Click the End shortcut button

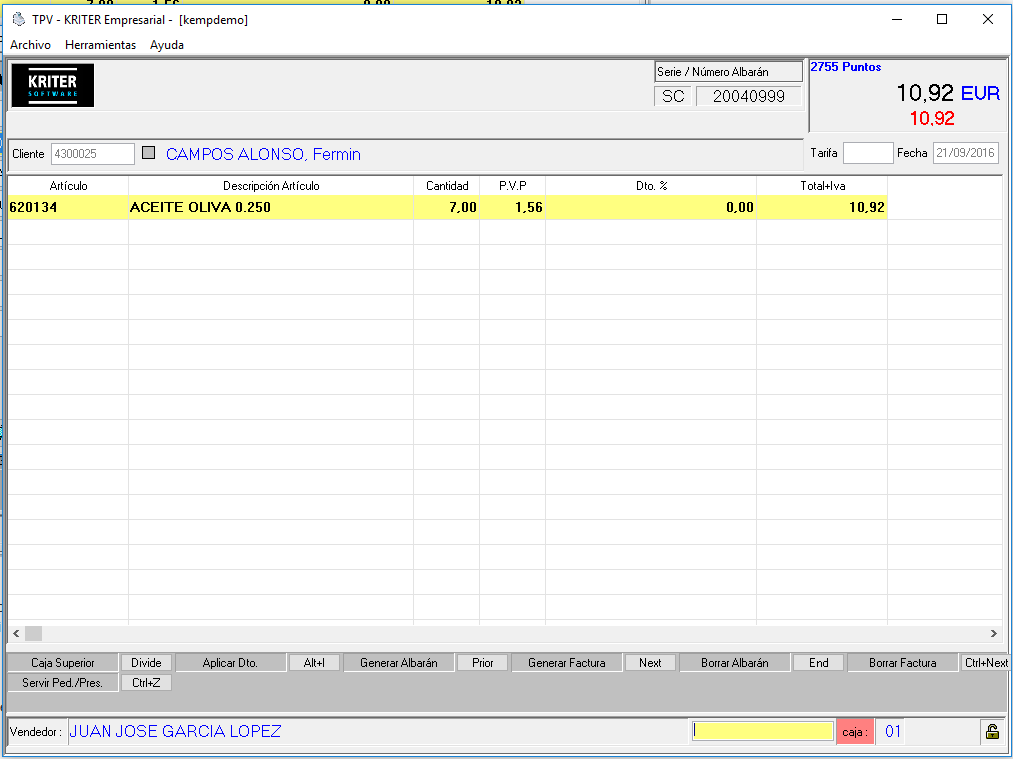tap(818, 663)
